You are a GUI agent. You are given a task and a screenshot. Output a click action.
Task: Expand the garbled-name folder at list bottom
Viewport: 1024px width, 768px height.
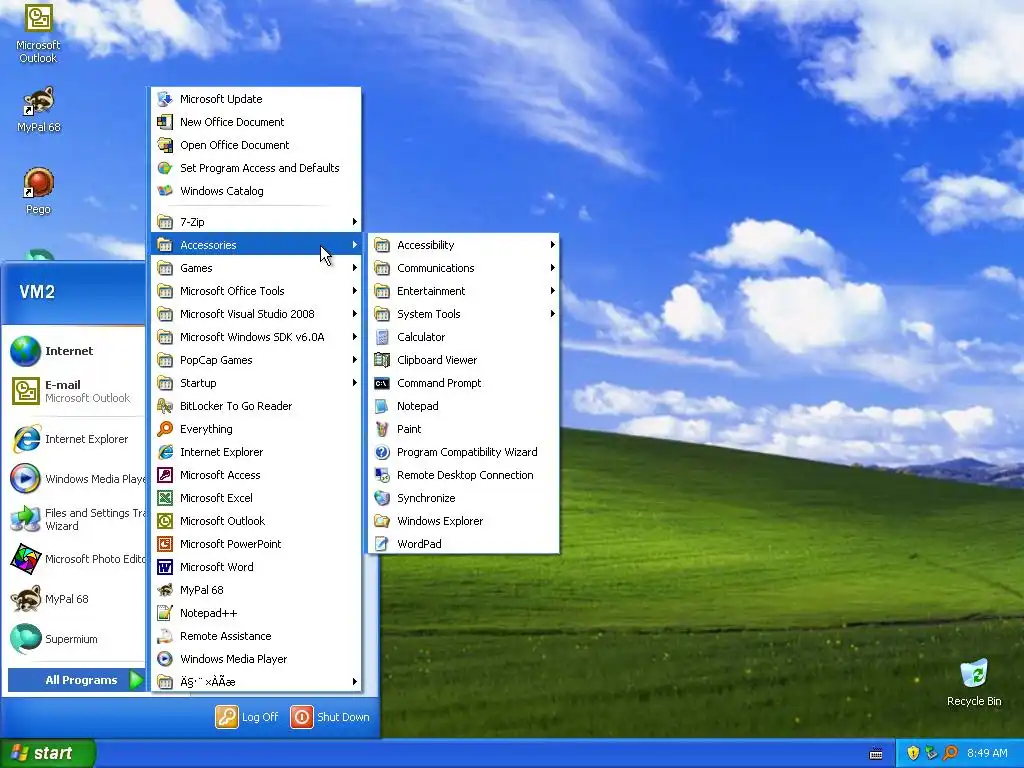(256, 681)
